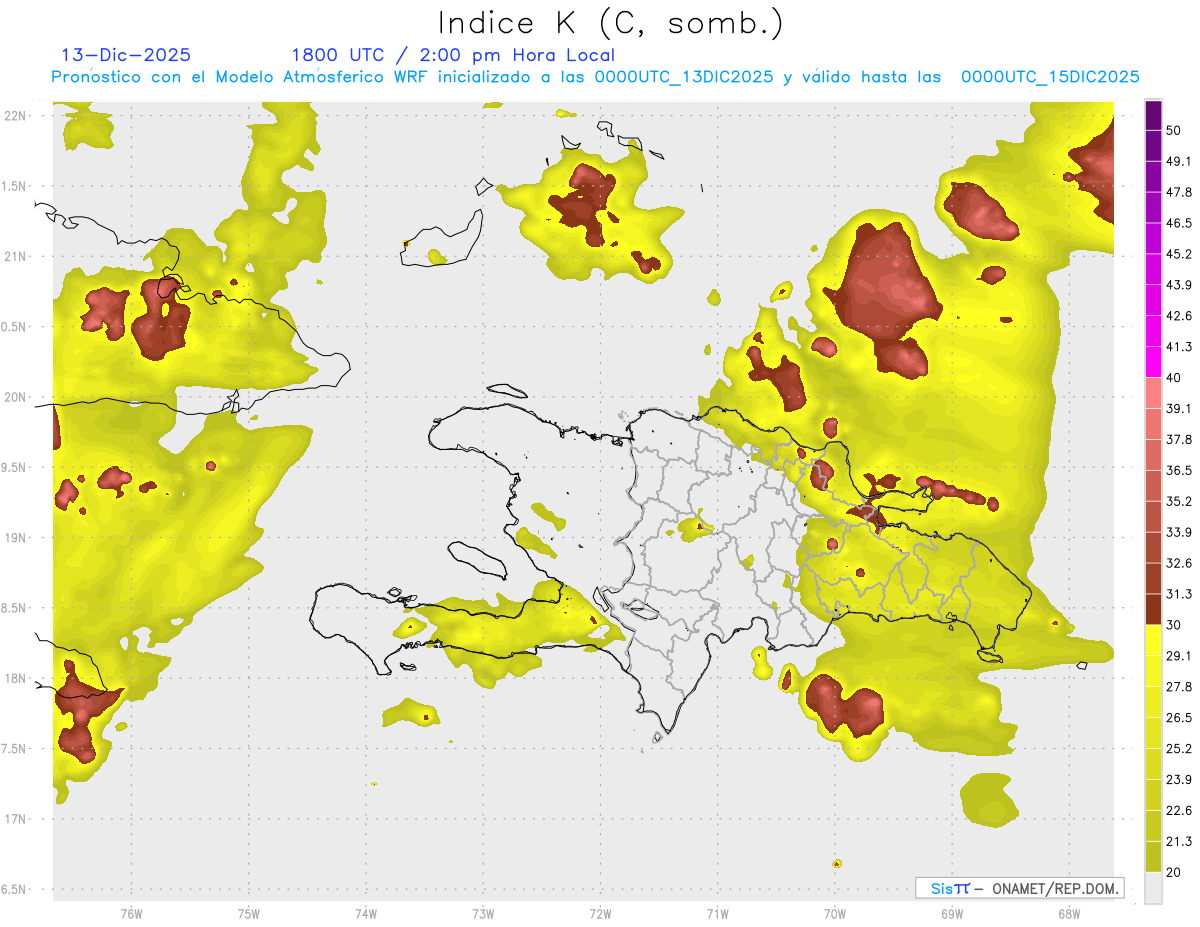The height and width of the screenshot is (927, 1200).
Task: Pick the dark purple swatch topping the colorbar
Action: click(1153, 115)
